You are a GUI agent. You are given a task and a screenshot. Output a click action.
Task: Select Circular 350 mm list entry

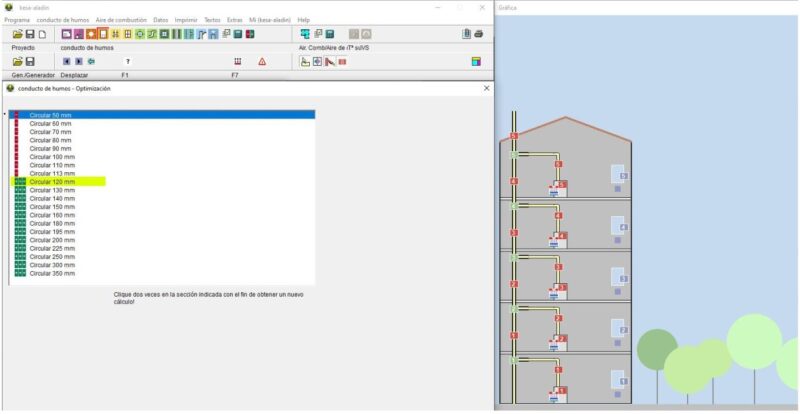point(50,273)
